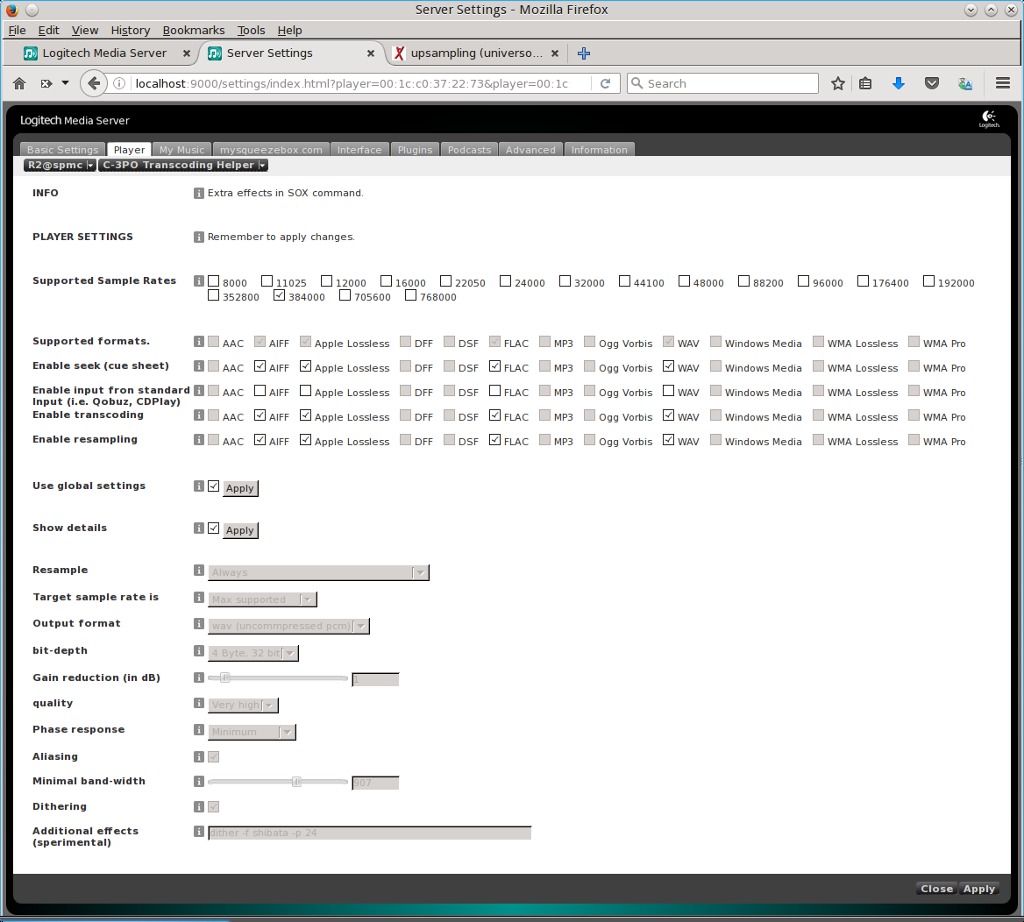
Task: Close the upsampling tab
Action: [x=555, y=54]
